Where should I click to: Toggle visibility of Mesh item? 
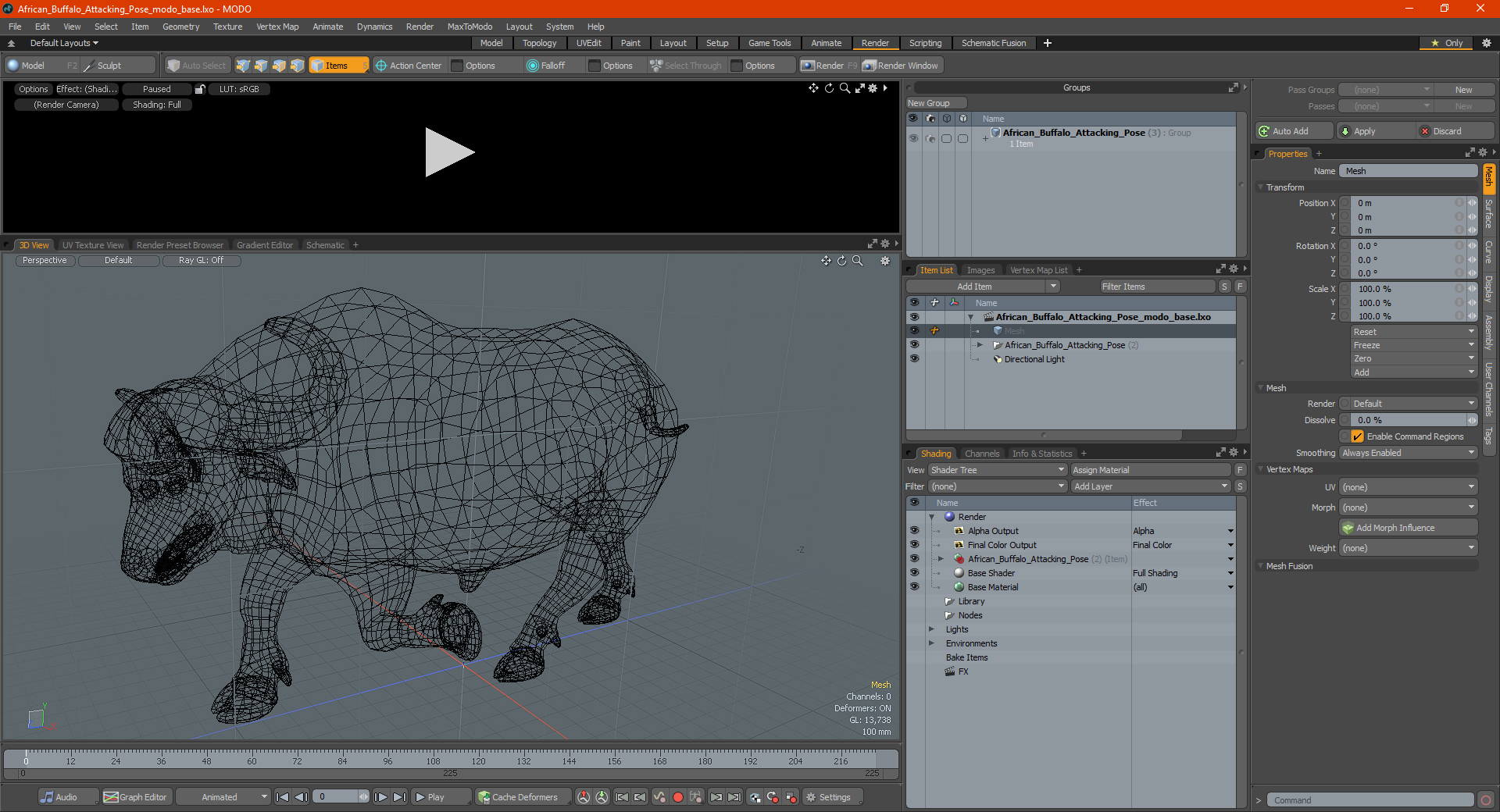click(x=914, y=331)
